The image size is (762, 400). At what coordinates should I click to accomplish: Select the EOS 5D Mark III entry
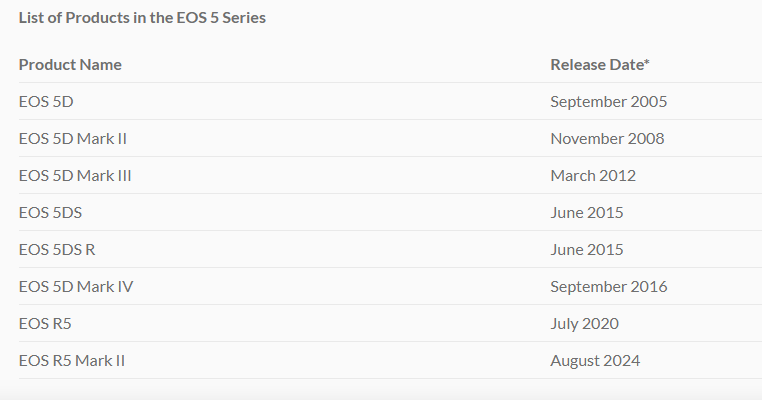75,175
